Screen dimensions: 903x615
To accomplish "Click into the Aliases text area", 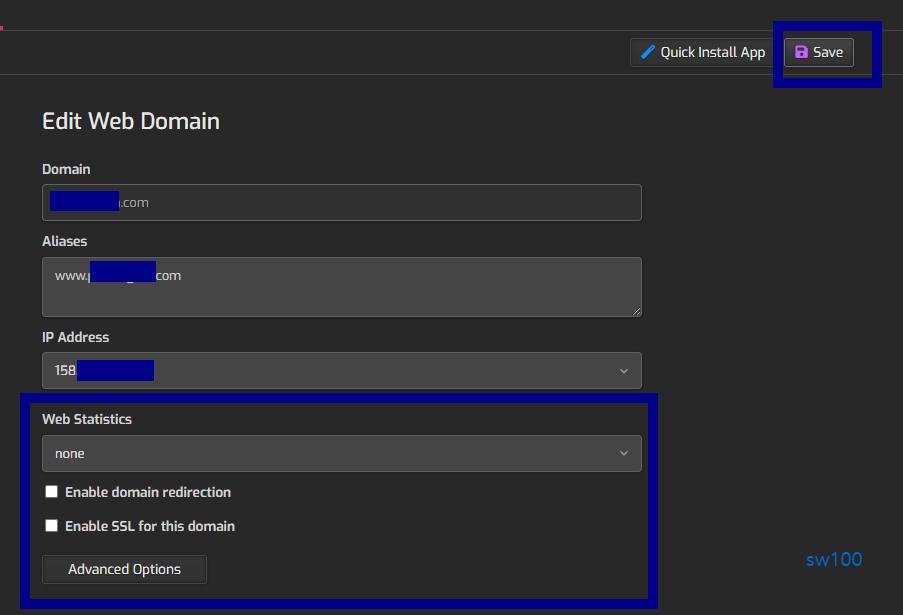I will [342, 287].
